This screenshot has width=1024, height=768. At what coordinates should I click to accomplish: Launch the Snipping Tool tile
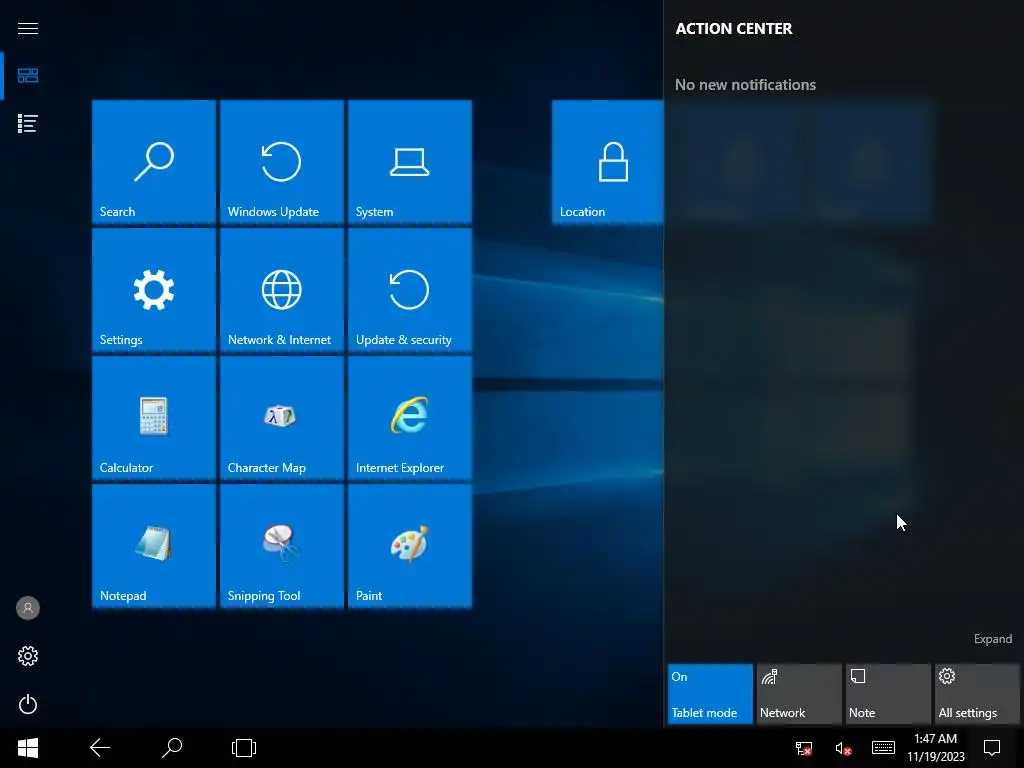pos(282,546)
